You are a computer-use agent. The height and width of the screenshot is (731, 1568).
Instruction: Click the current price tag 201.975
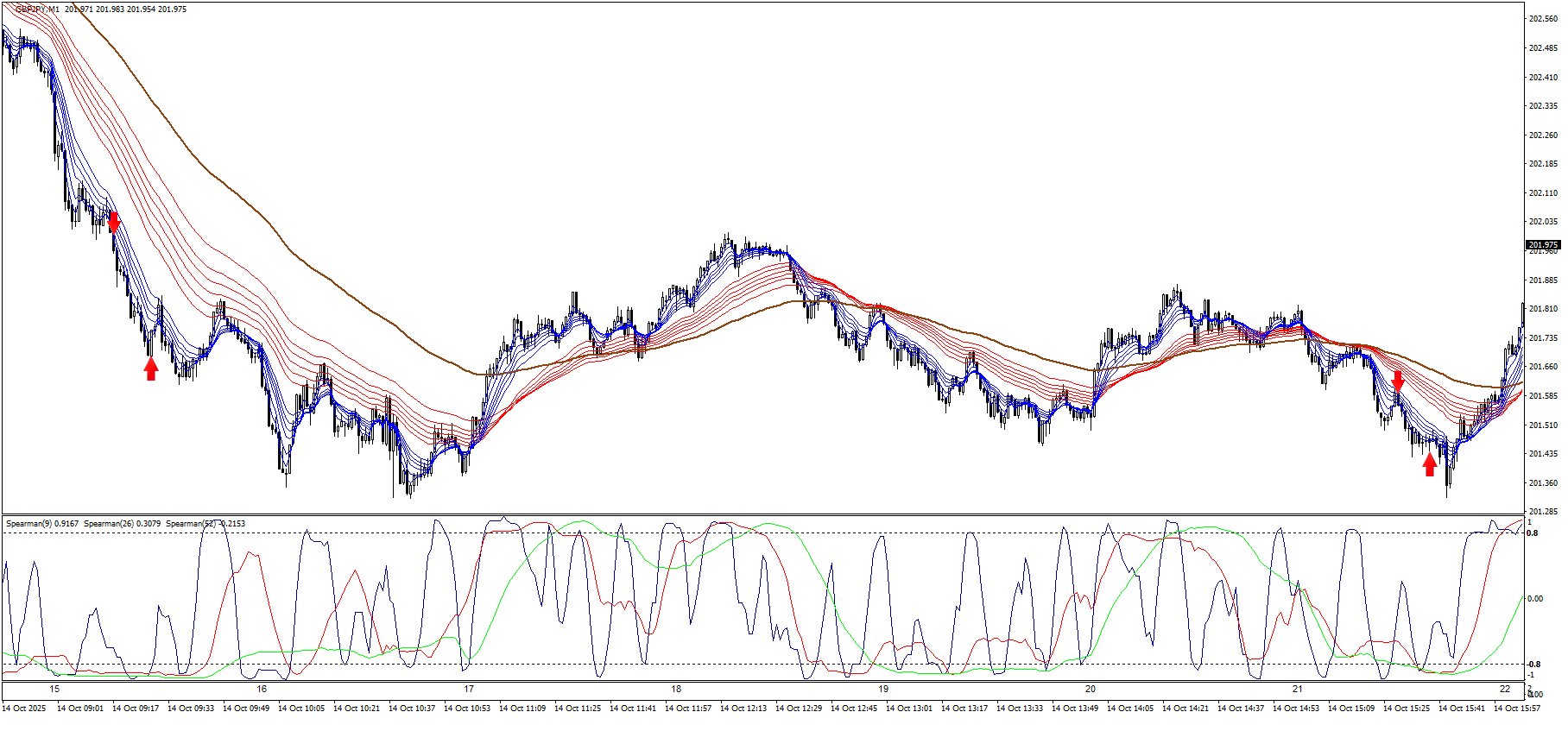coord(1543,244)
